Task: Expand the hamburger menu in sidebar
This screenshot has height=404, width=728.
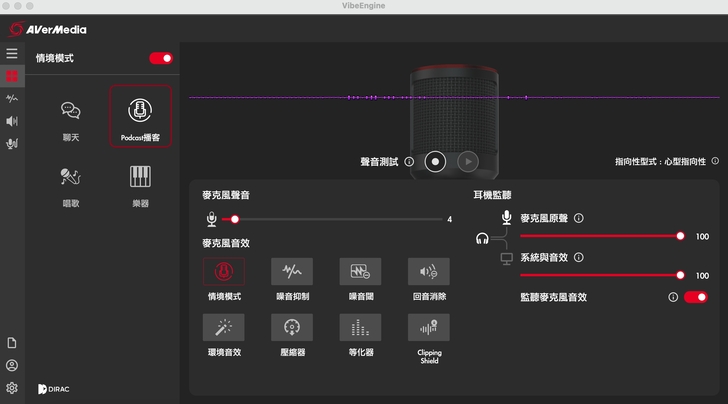Action: (12, 53)
